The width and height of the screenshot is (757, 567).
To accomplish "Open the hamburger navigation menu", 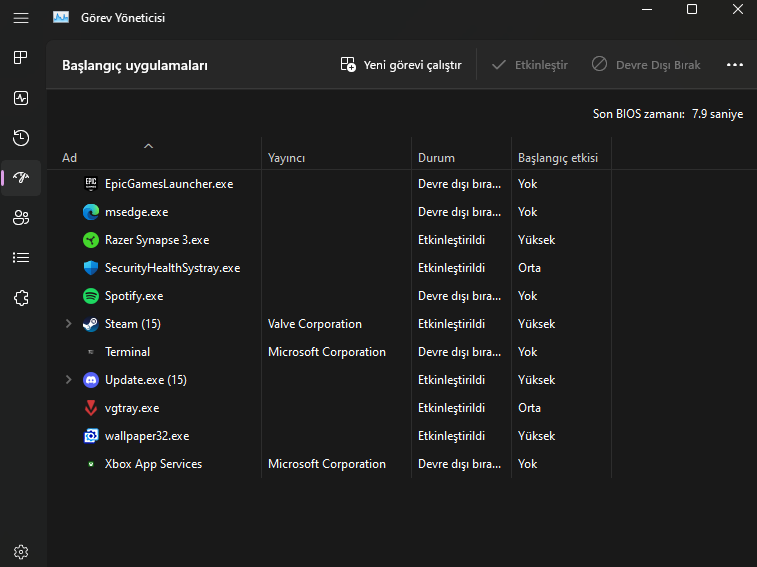I will 20,17.
